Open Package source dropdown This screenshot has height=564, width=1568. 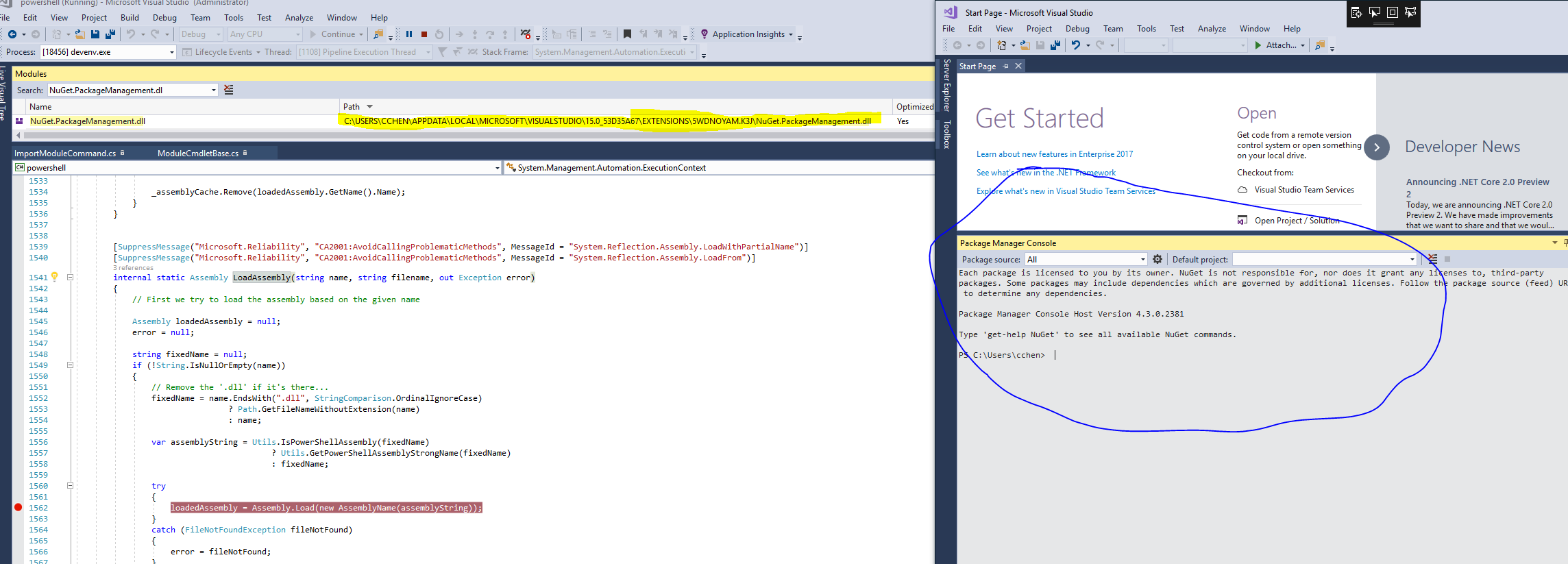[x=1142, y=259]
